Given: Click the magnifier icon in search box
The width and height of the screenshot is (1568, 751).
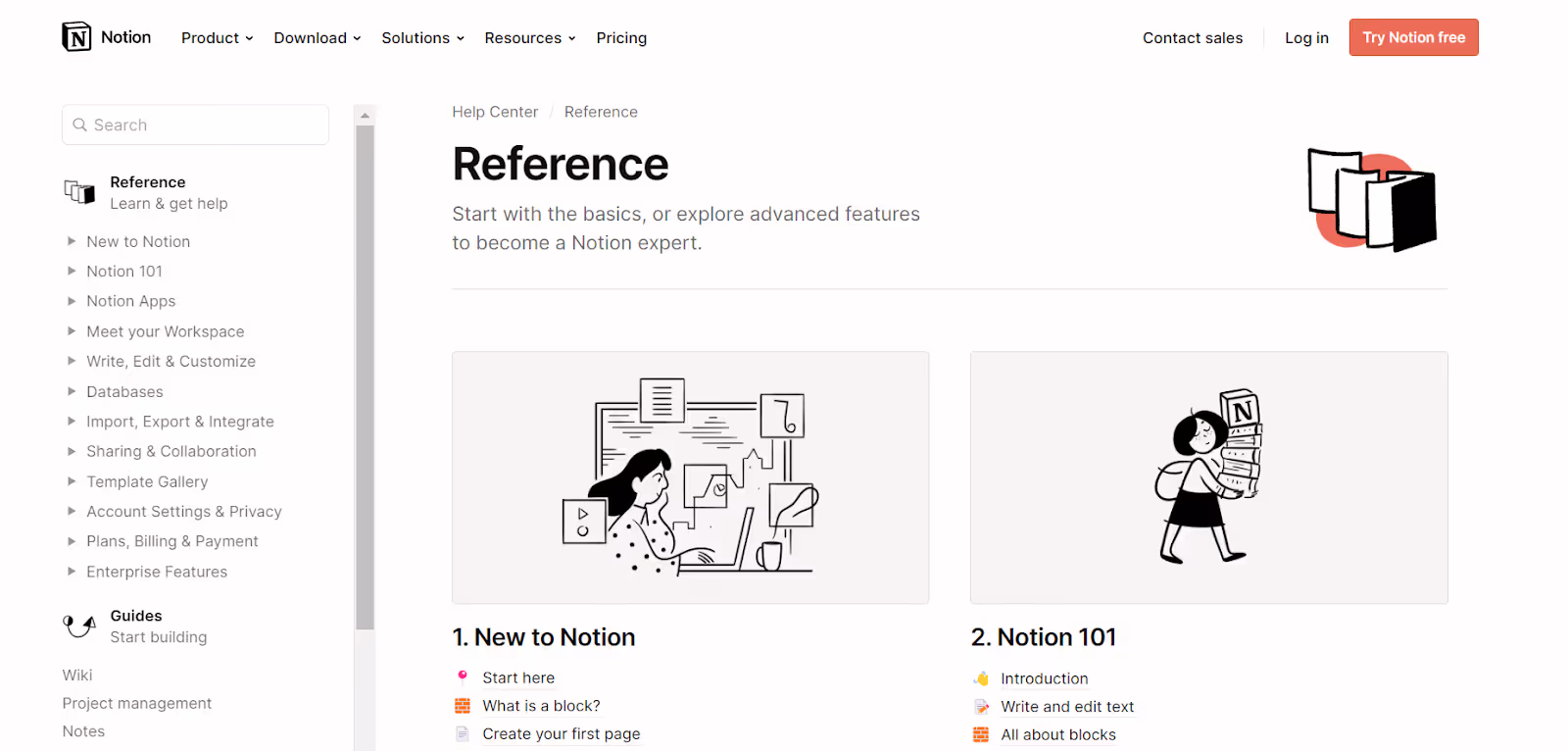Looking at the screenshot, I should (80, 125).
